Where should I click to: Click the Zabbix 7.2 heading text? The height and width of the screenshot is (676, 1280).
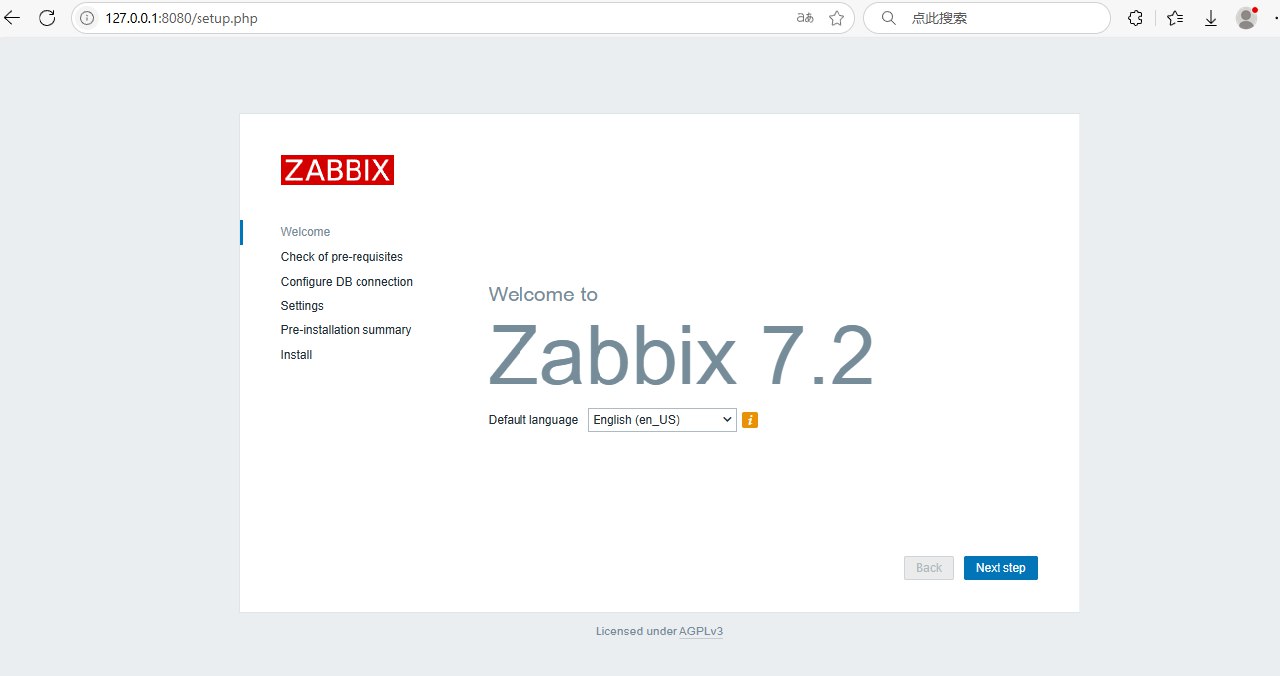click(x=681, y=356)
